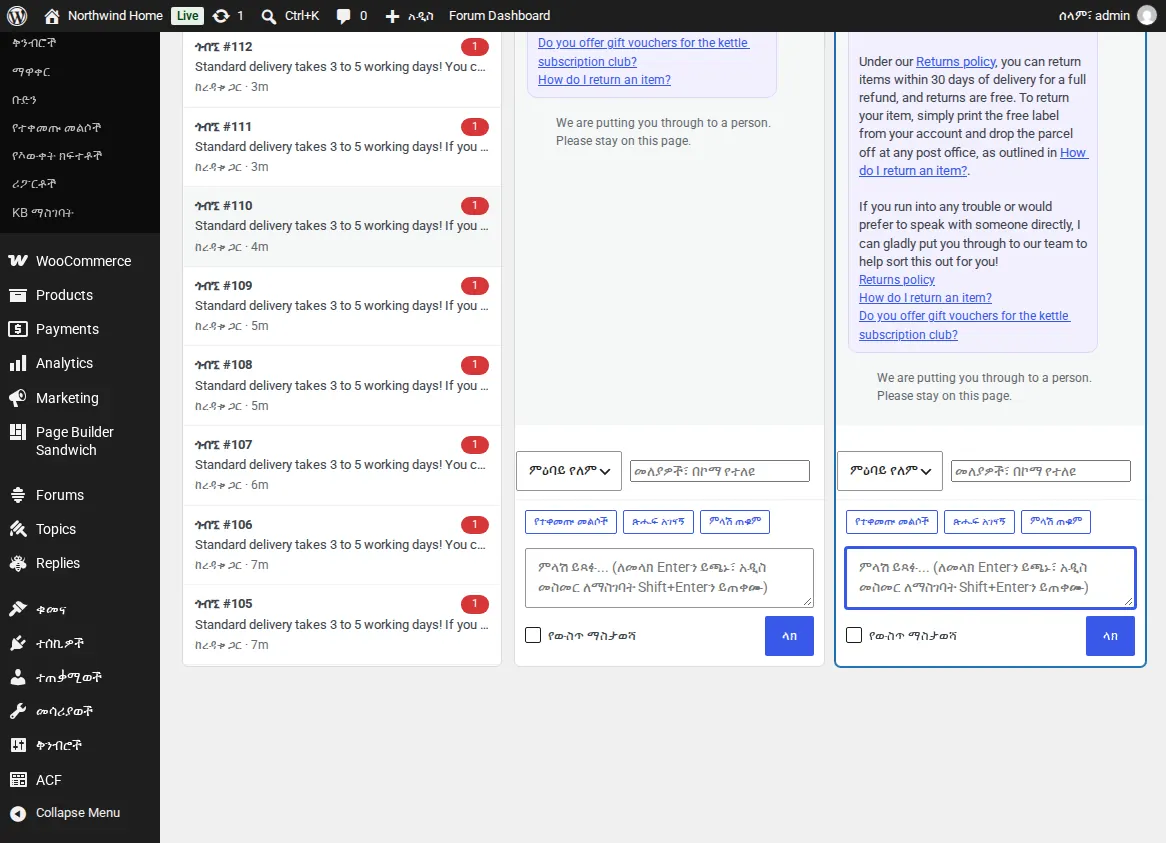
Task: Click the Replies icon in the sidebar
Action: coord(18,563)
